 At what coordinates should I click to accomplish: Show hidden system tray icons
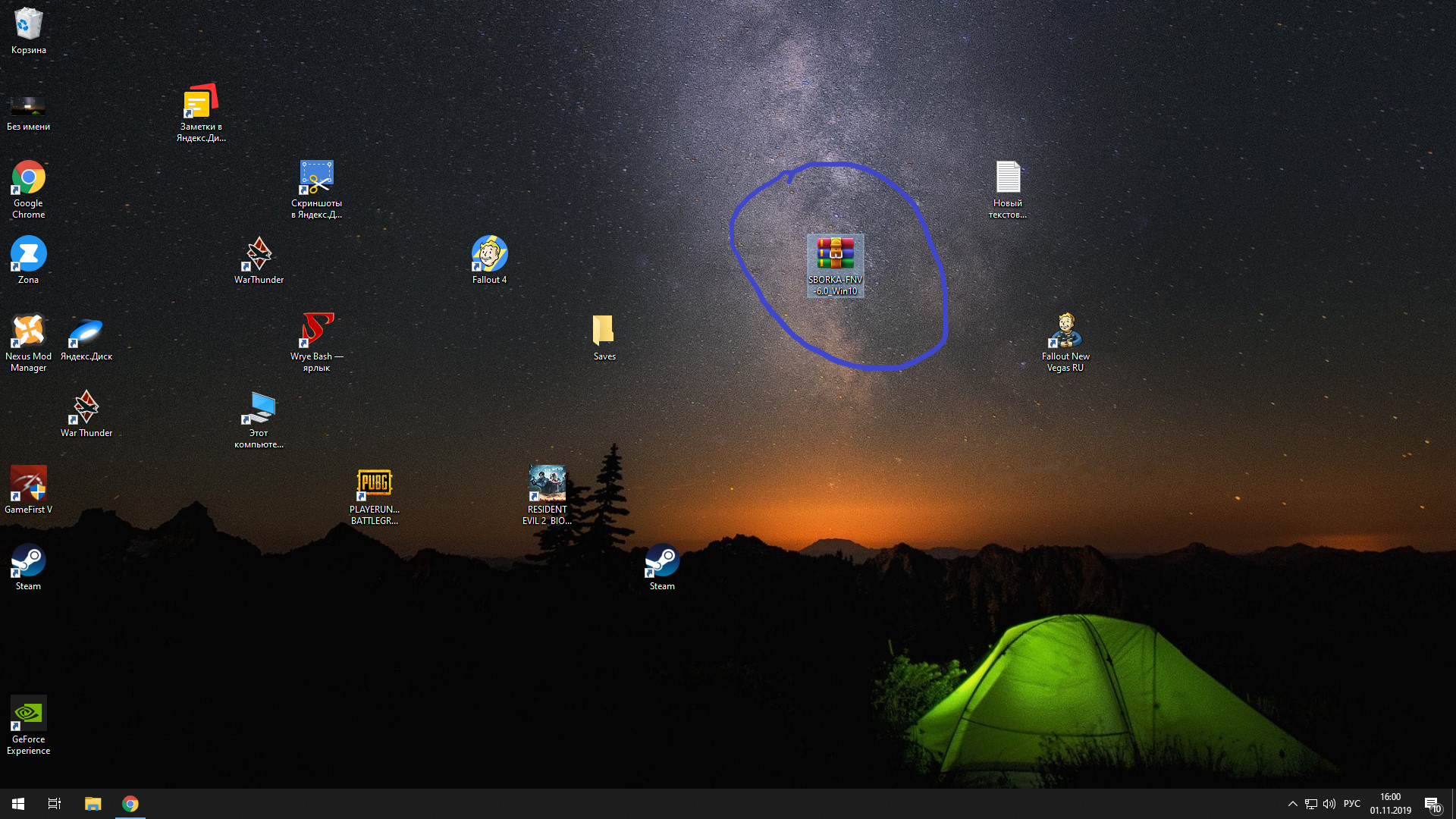point(1292,804)
